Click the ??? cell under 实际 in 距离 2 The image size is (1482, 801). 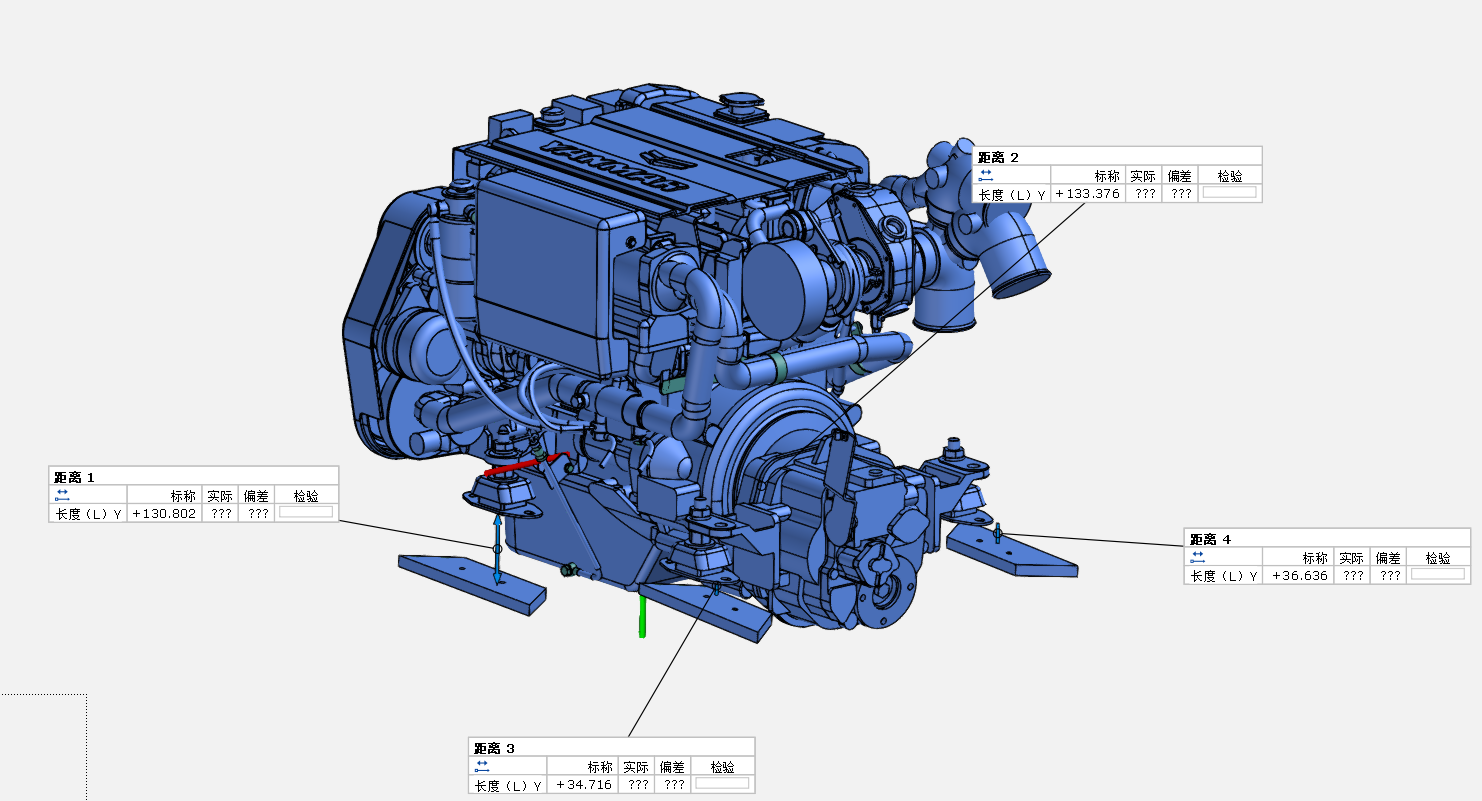[1145, 194]
